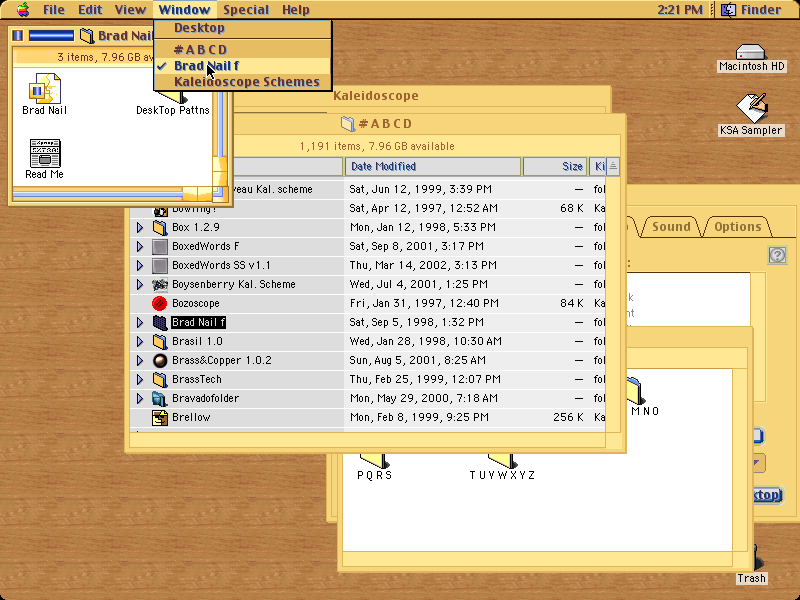Click horizontal scrollbar in Brad Nail f window

tap(112, 193)
